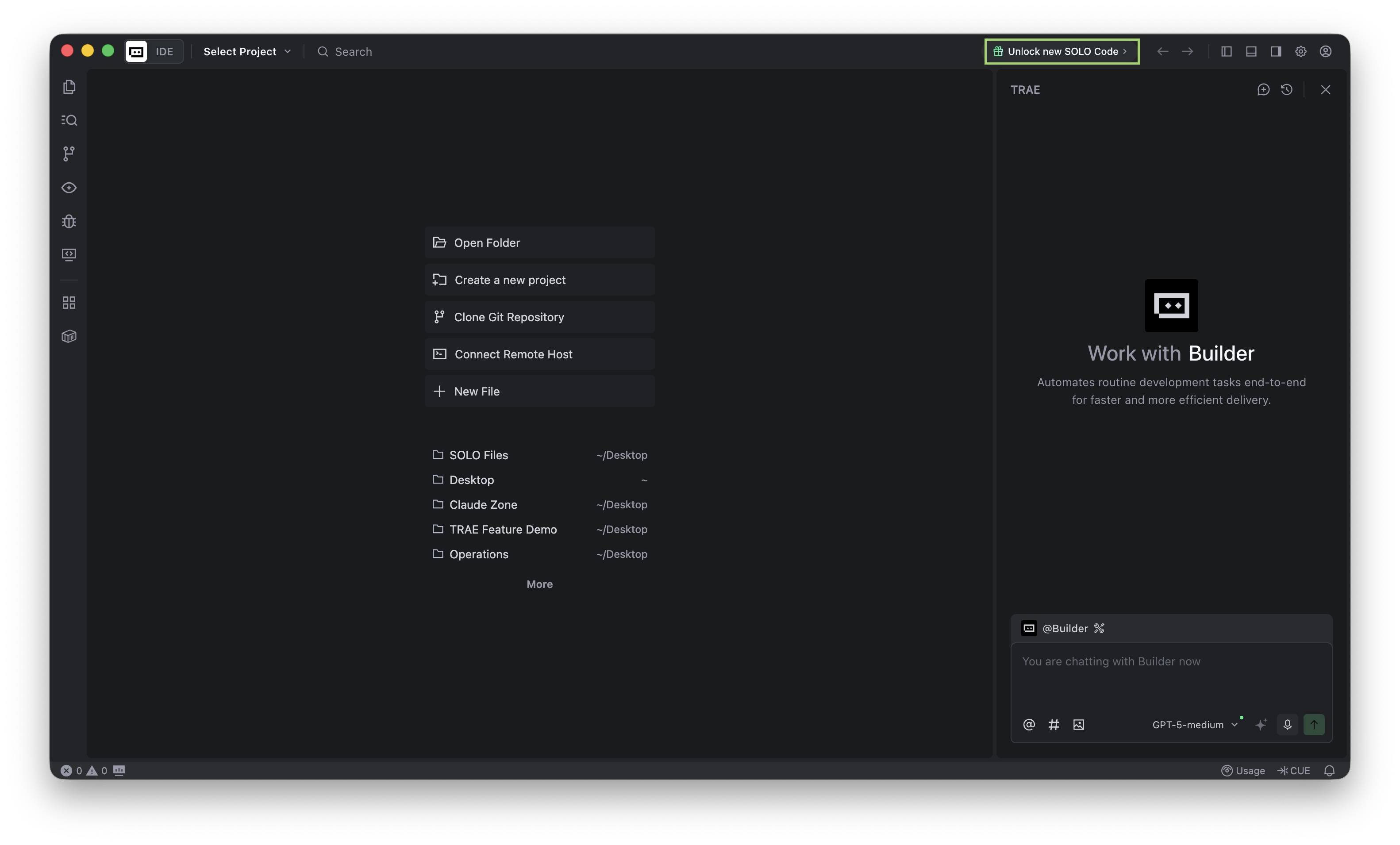Click Connect Remote Host
The image size is (1400, 845).
tap(540, 354)
